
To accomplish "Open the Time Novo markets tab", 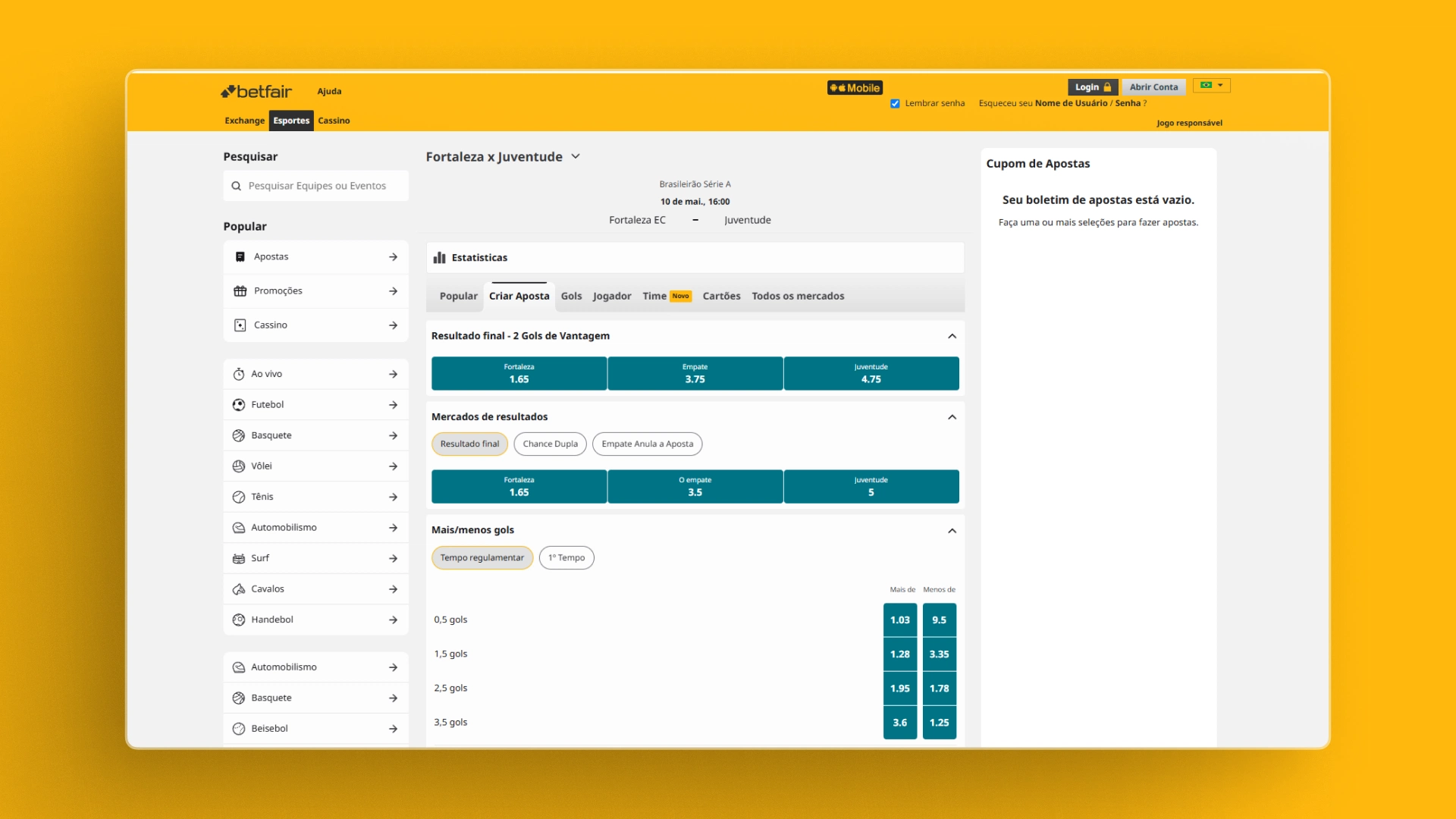I will 667,297.
